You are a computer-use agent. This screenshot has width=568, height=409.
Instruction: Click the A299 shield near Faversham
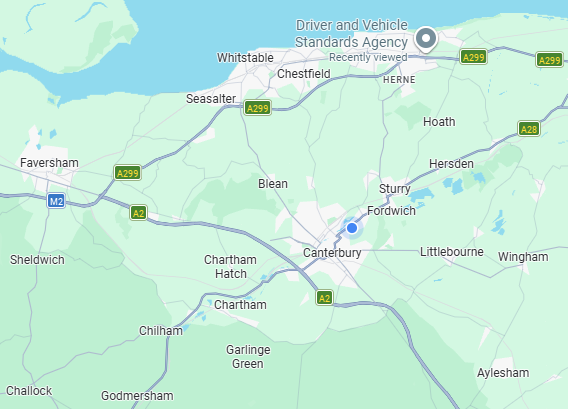coord(128,173)
